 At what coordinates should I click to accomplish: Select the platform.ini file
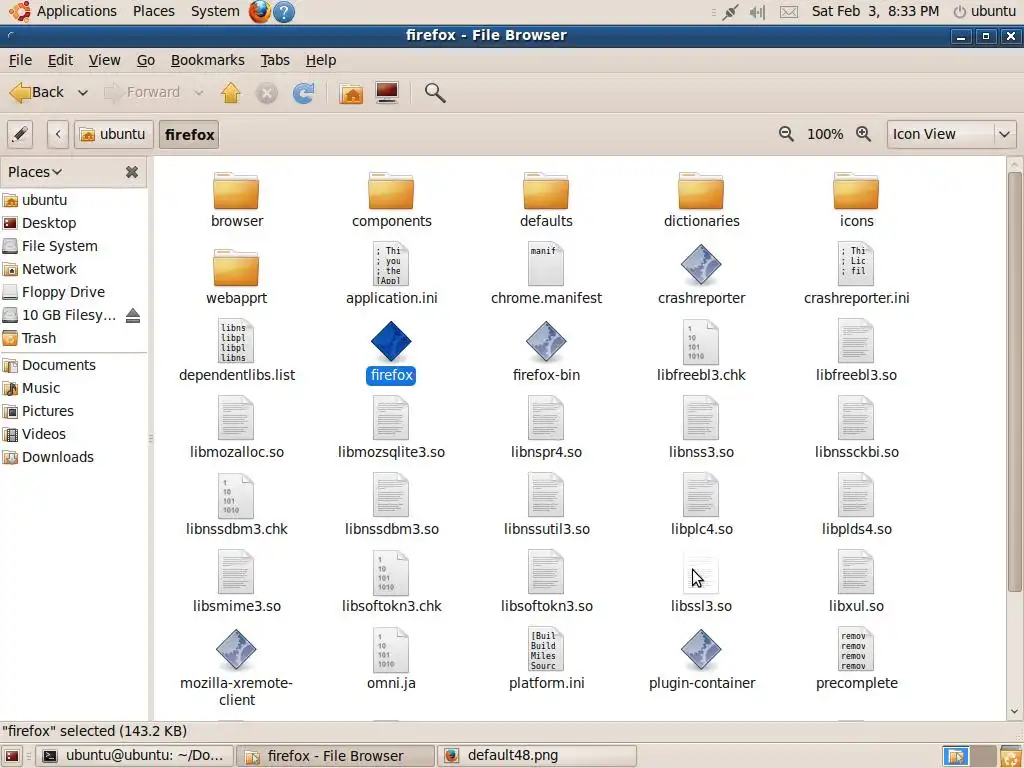pos(547,660)
